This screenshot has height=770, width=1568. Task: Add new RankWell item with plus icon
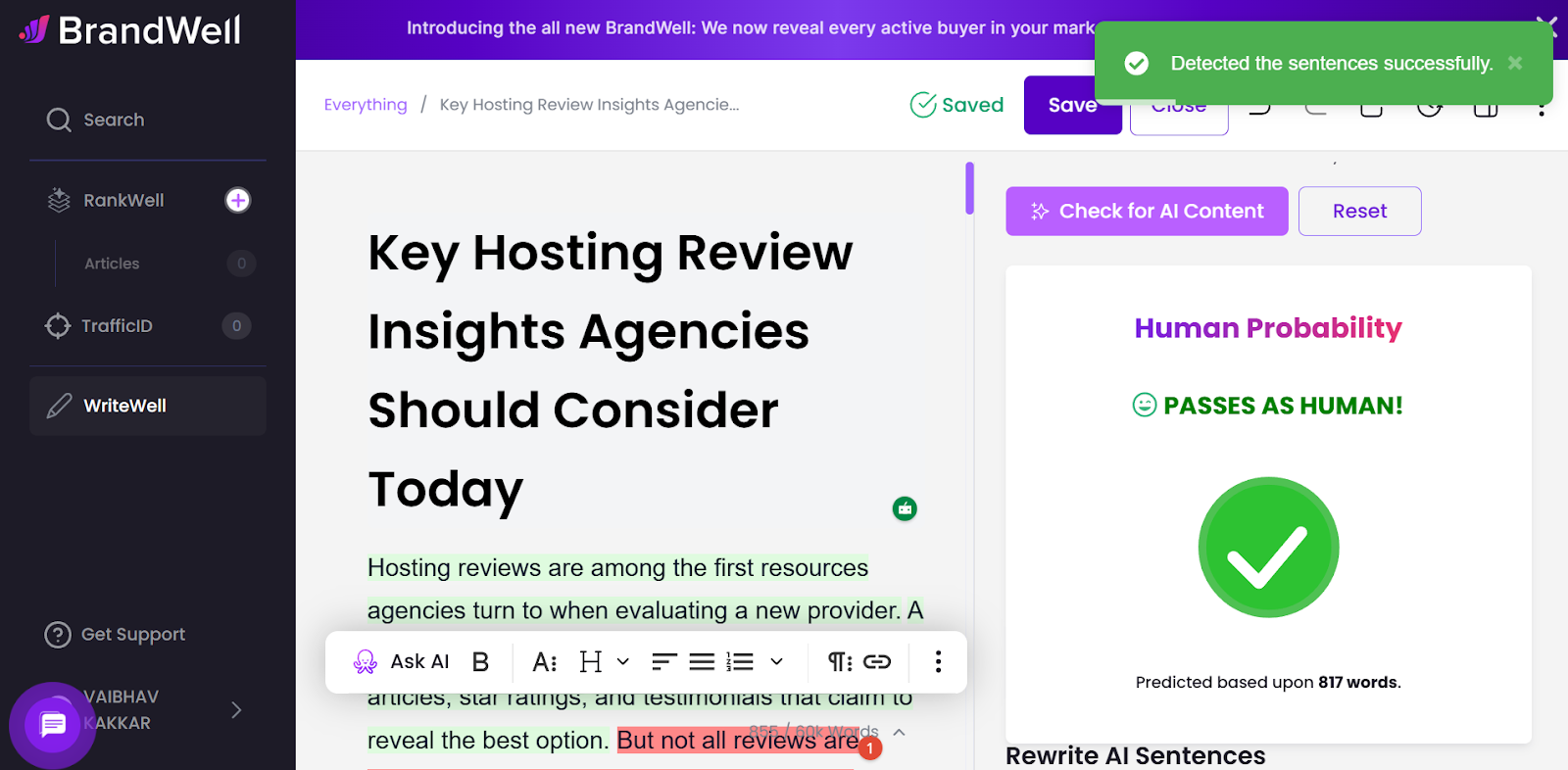238,200
